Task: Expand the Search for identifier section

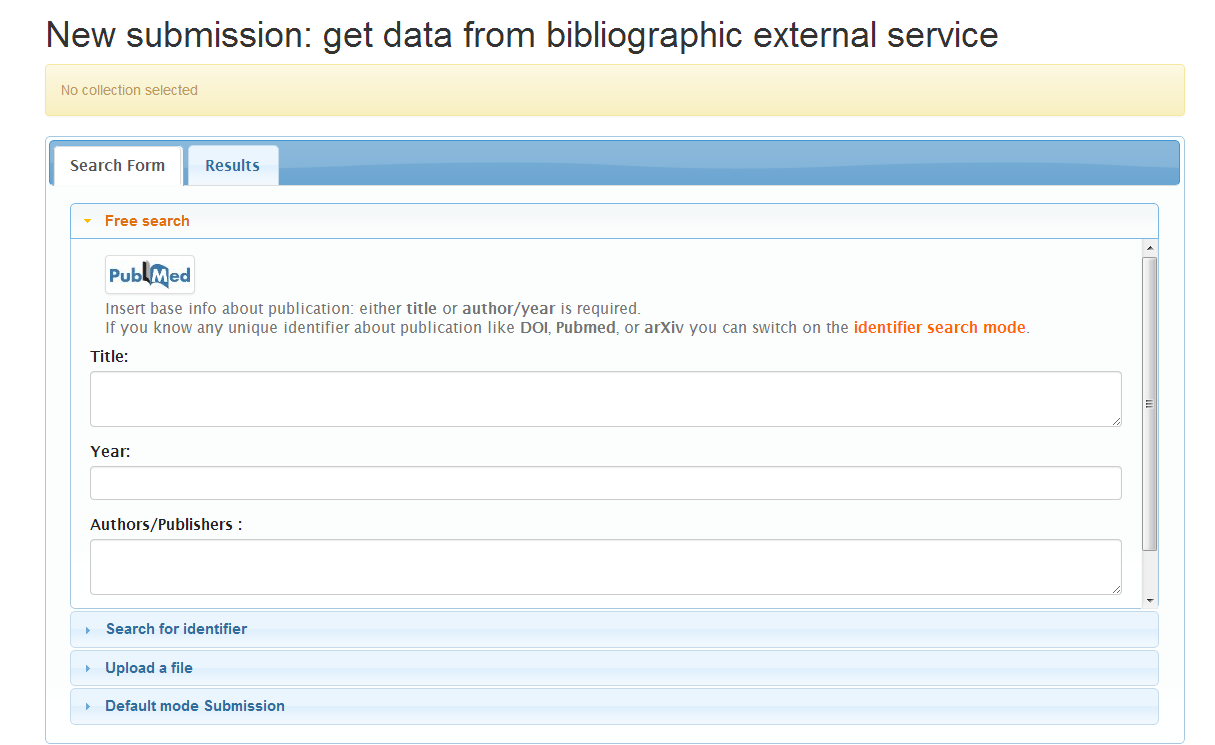Action: 176,629
